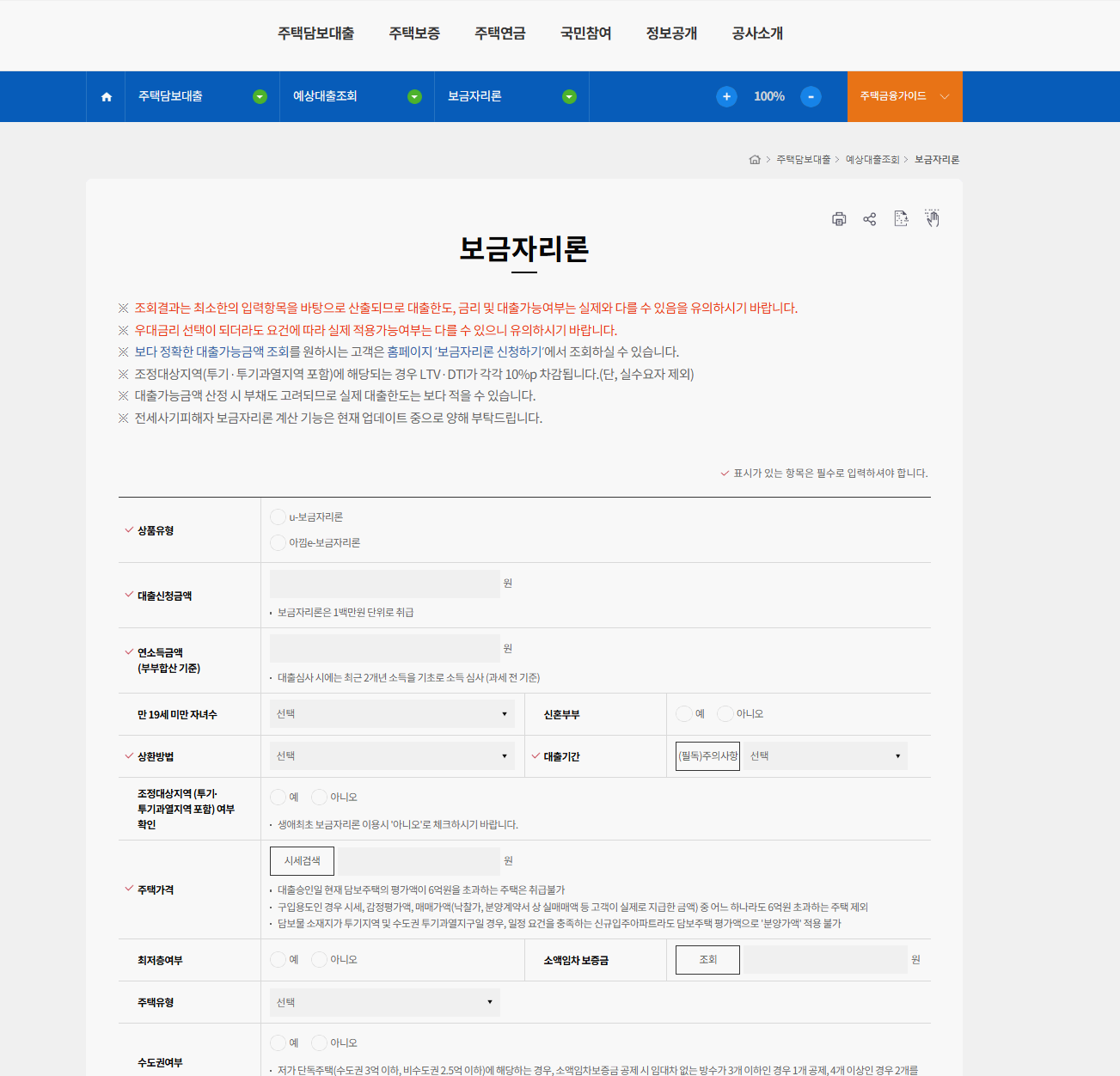Expand the 주택유형 select menu

click(x=384, y=1002)
